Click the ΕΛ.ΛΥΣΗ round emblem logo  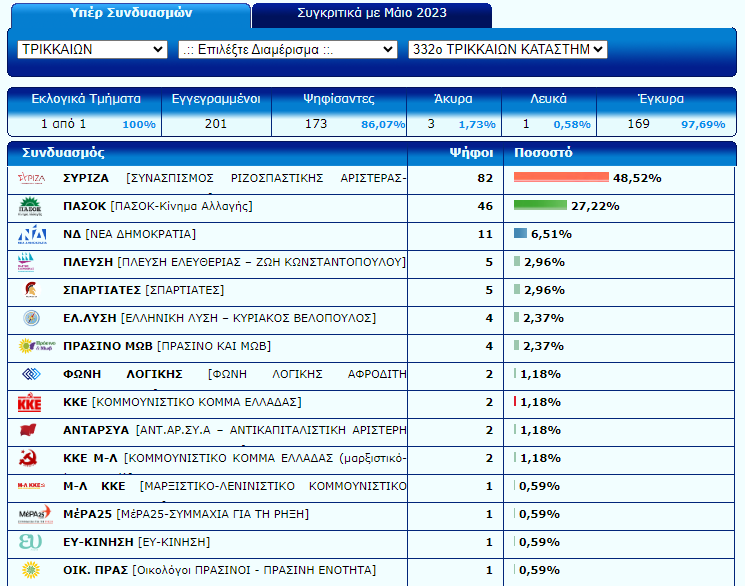coord(31,318)
